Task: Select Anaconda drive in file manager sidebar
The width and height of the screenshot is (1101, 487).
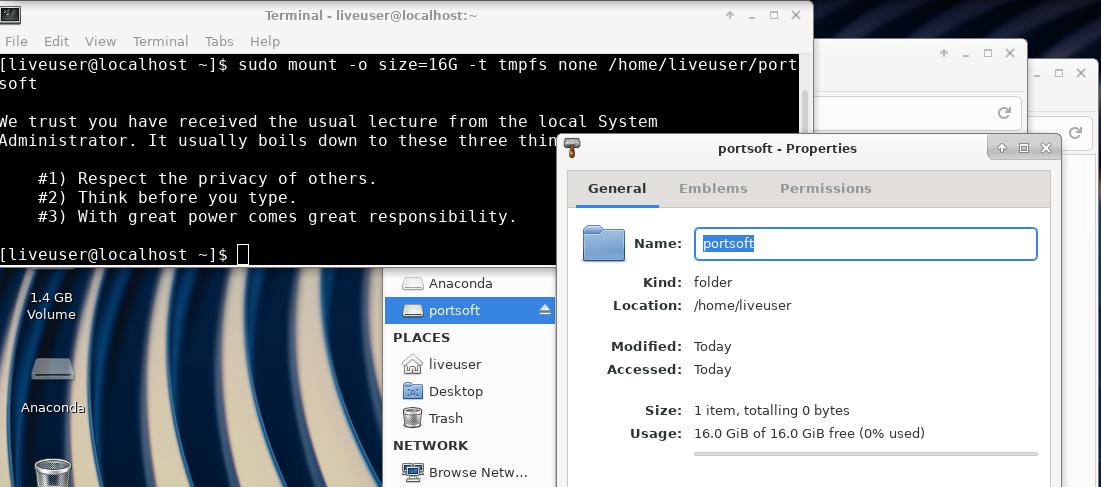Action: (470, 283)
